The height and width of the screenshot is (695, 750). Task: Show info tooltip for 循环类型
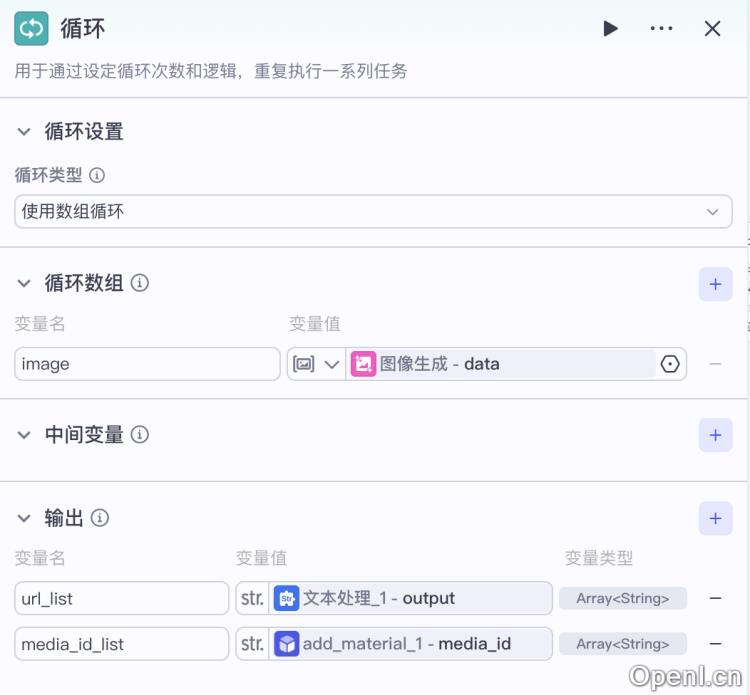[x=97, y=175]
